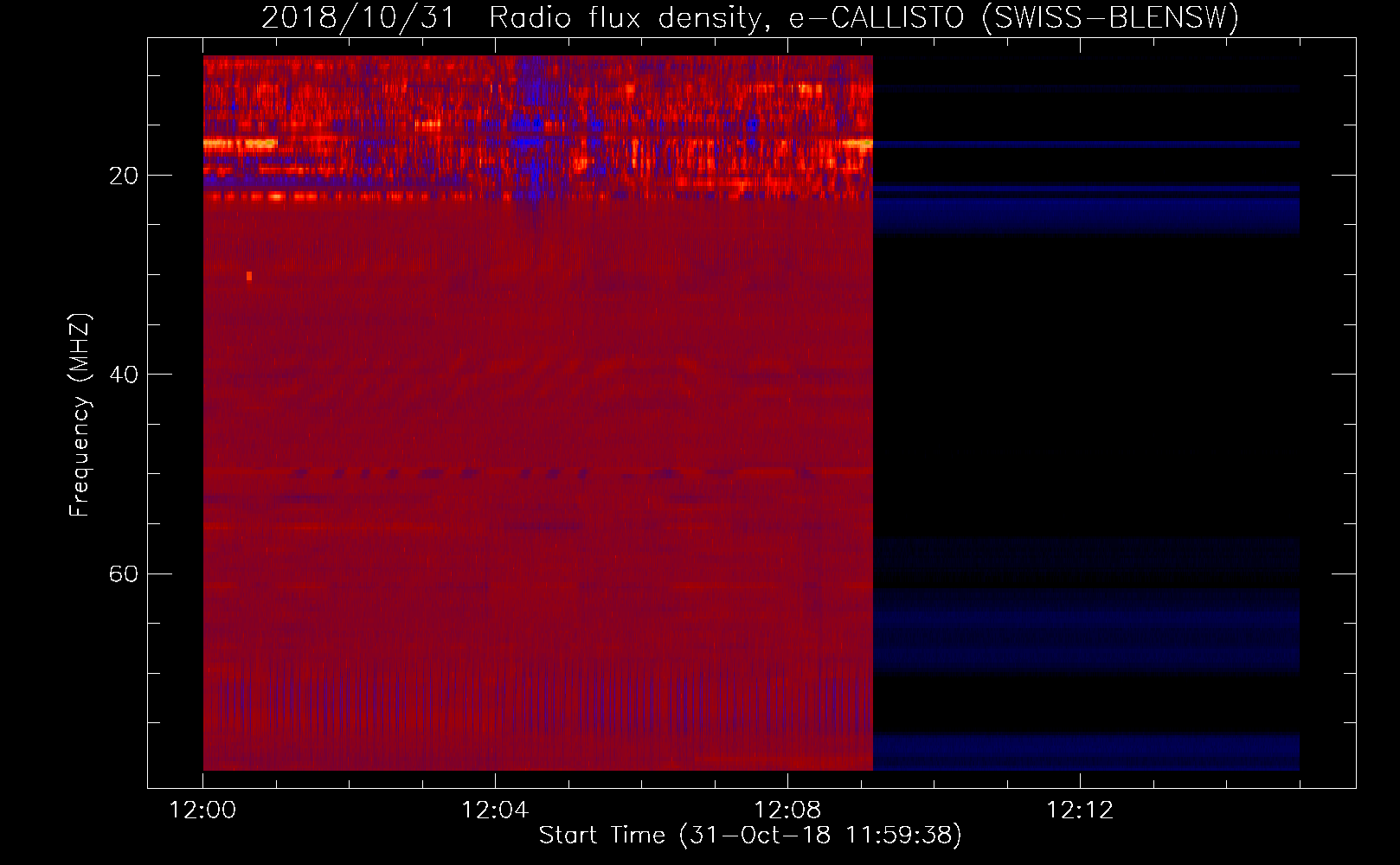Screen dimensions: 1400x865
Task: Click the 12:08 time tick label
Action: pos(787,810)
